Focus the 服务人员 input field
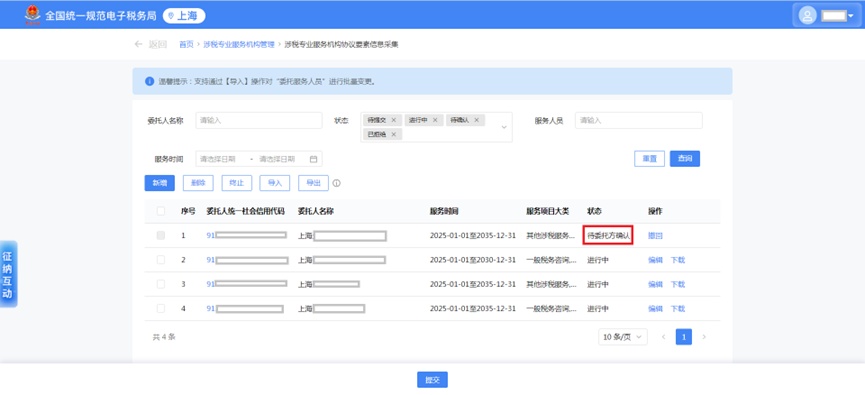 point(639,120)
